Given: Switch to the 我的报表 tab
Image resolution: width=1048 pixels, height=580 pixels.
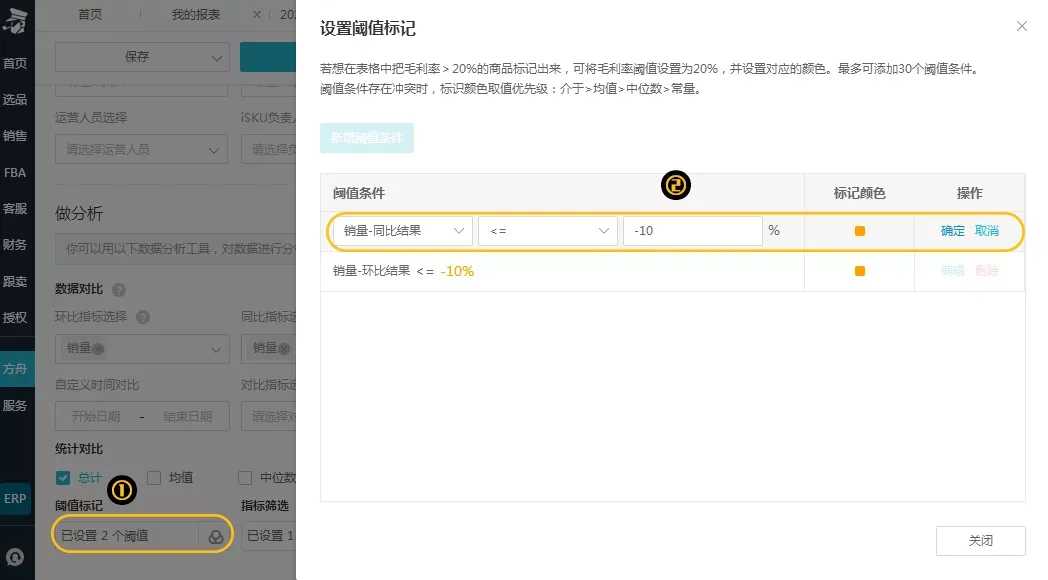Looking at the screenshot, I should point(196,14).
